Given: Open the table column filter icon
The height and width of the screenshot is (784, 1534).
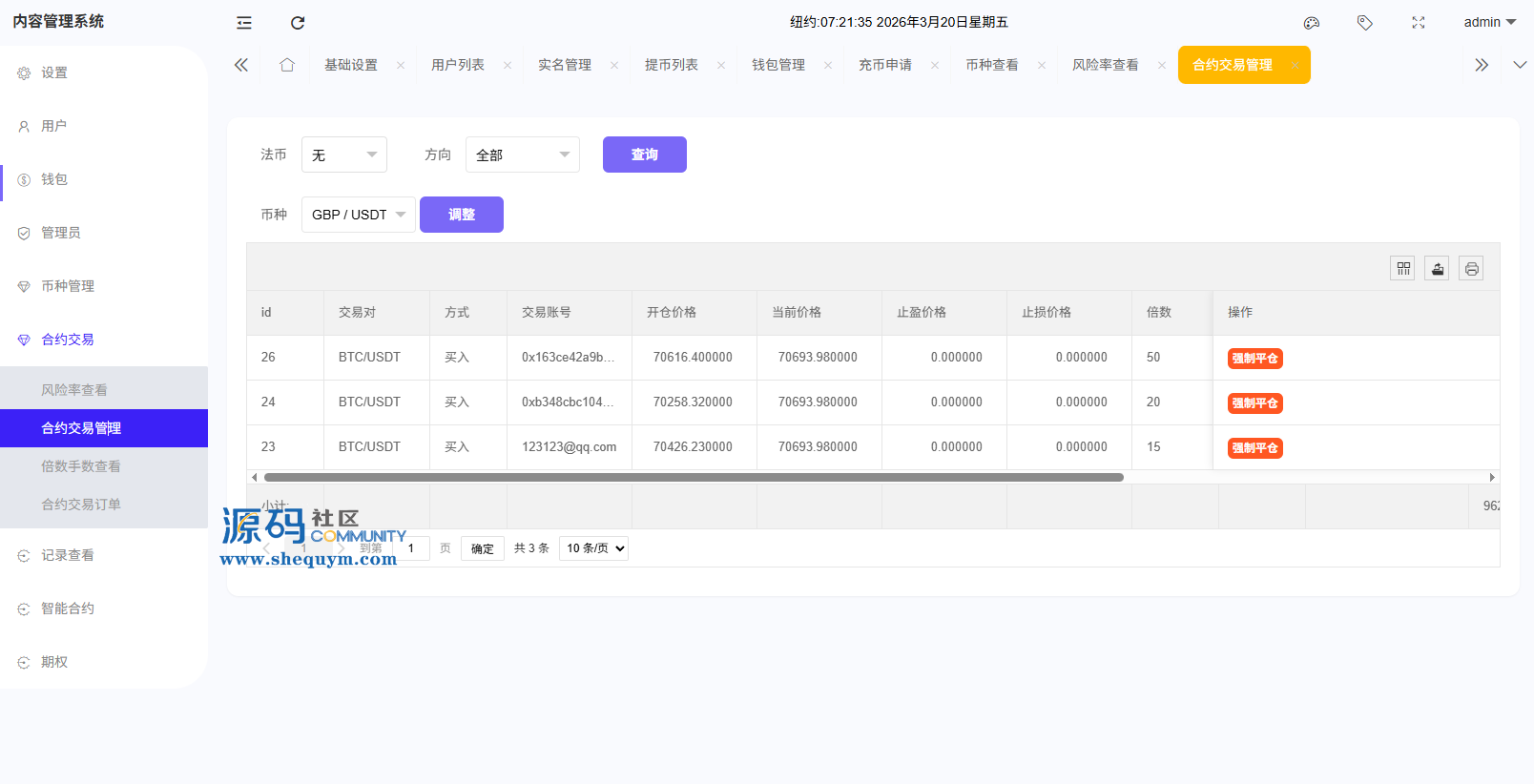Looking at the screenshot, I should (1403, 269).
